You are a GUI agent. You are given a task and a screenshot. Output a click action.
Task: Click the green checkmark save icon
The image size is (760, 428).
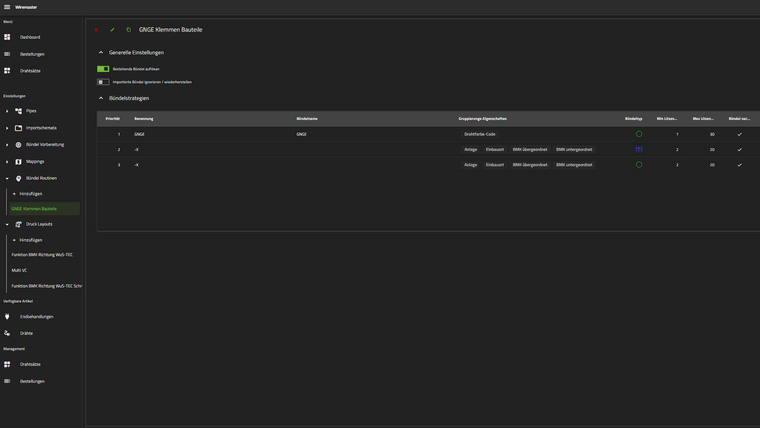(x=112, y=30)
